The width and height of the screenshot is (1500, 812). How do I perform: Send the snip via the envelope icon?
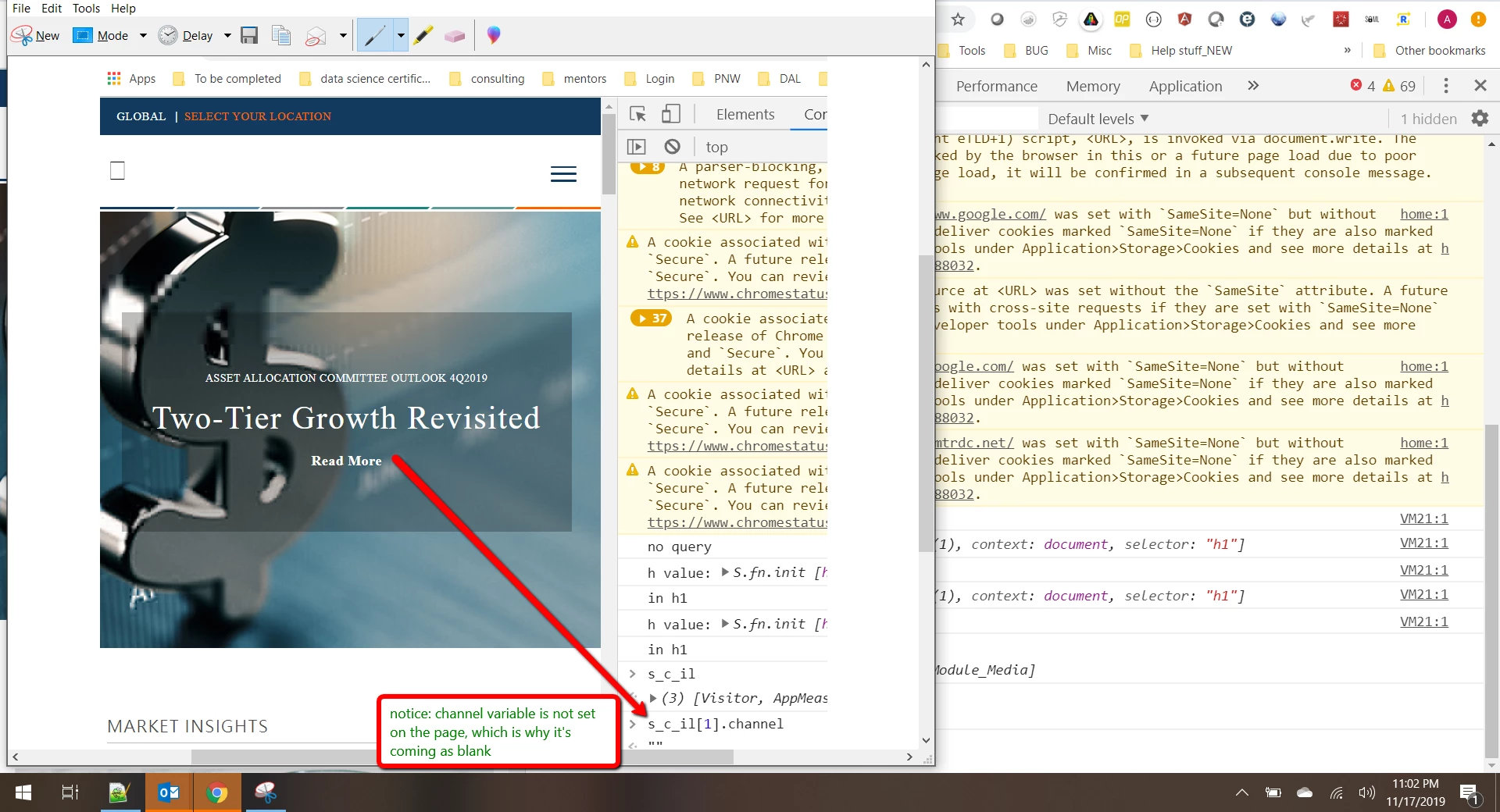pos(316,36)
